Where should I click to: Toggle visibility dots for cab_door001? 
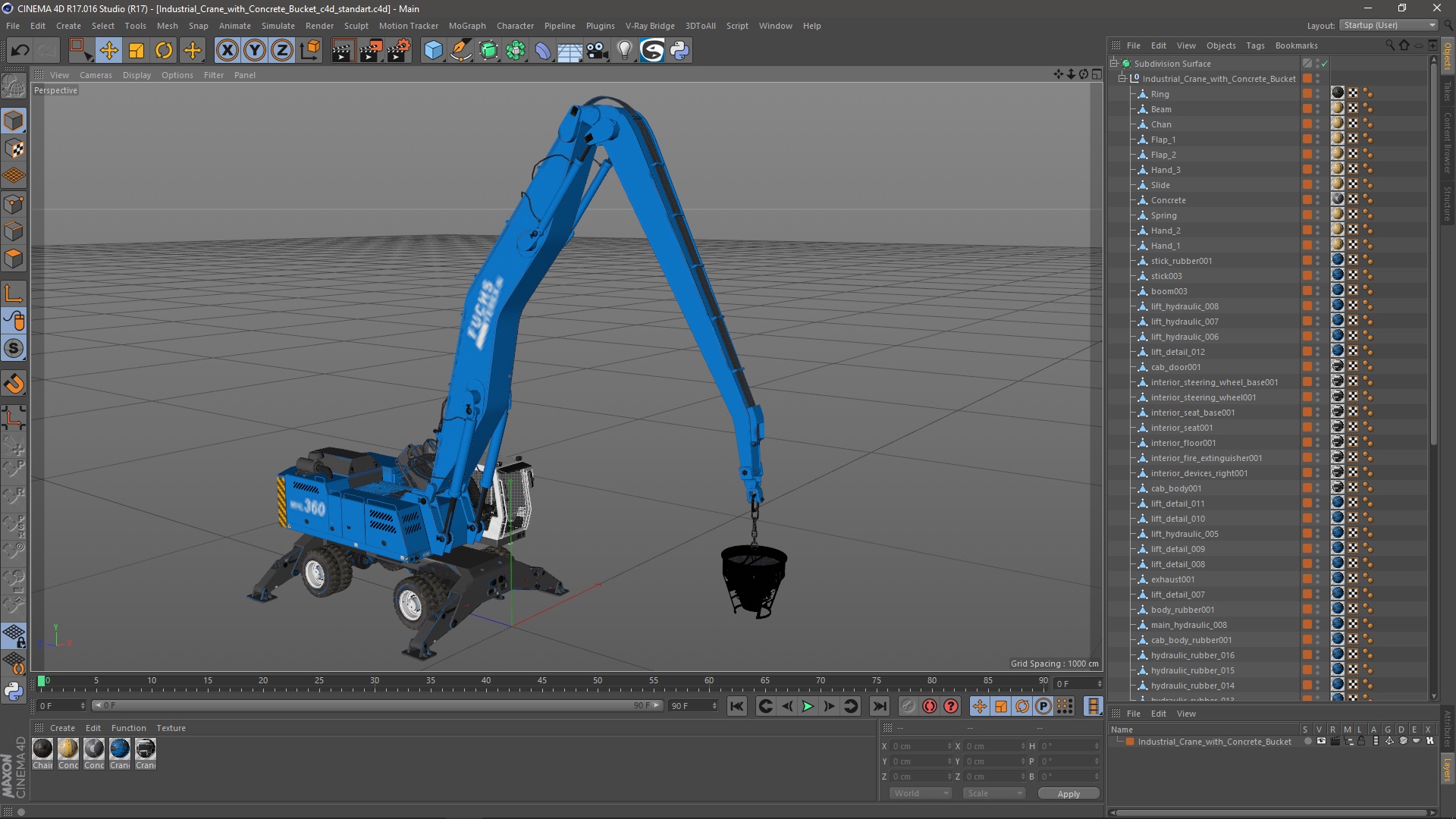point(1318,367)
